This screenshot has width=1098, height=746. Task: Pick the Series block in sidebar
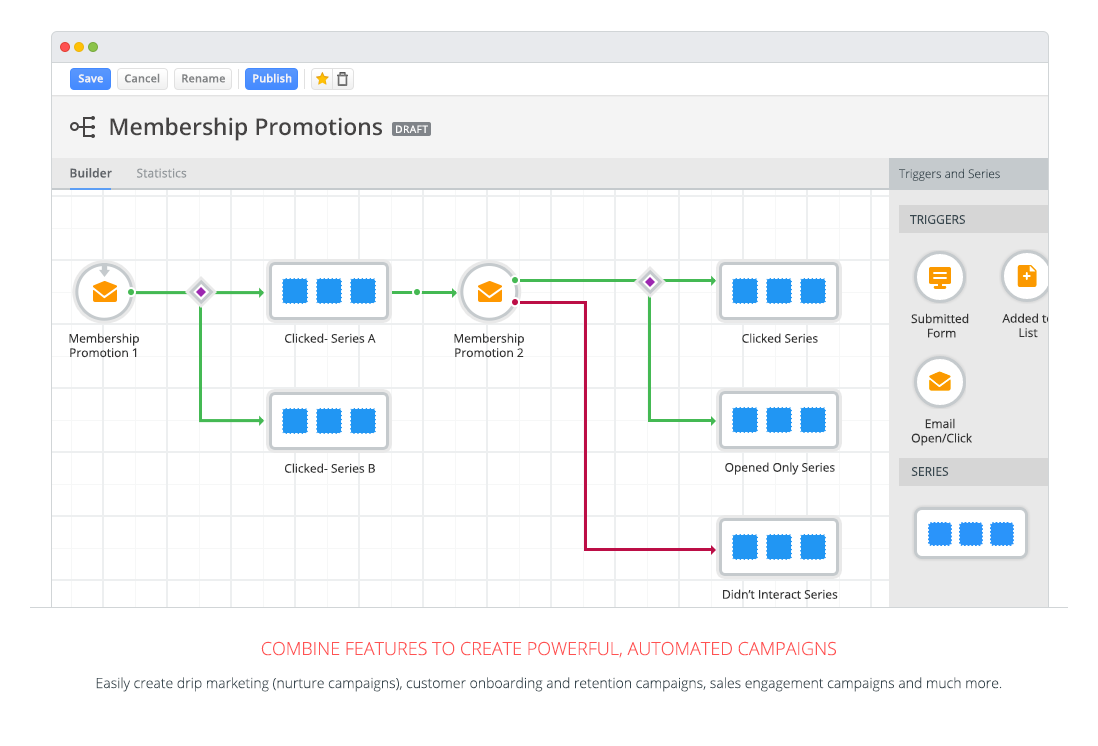[971, 534]
